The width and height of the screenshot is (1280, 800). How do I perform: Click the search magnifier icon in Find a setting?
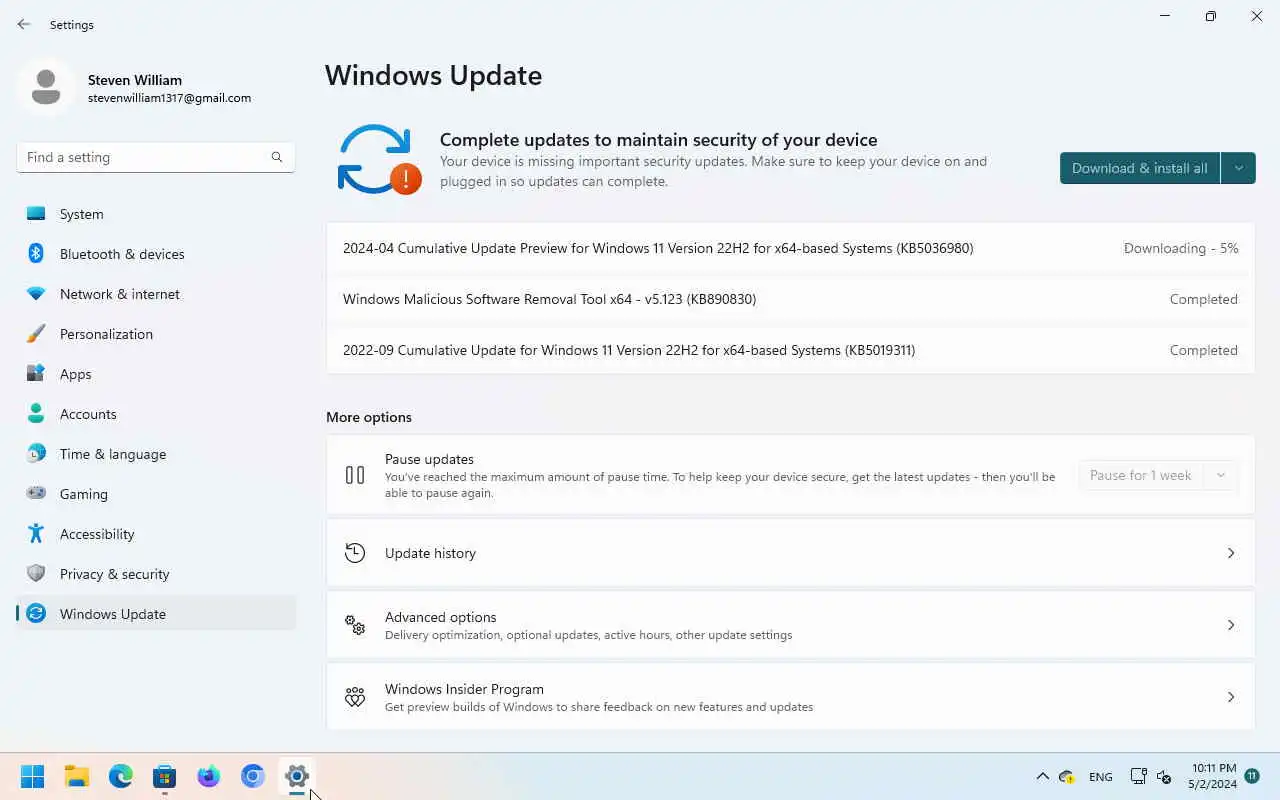(x=277, y=157)
